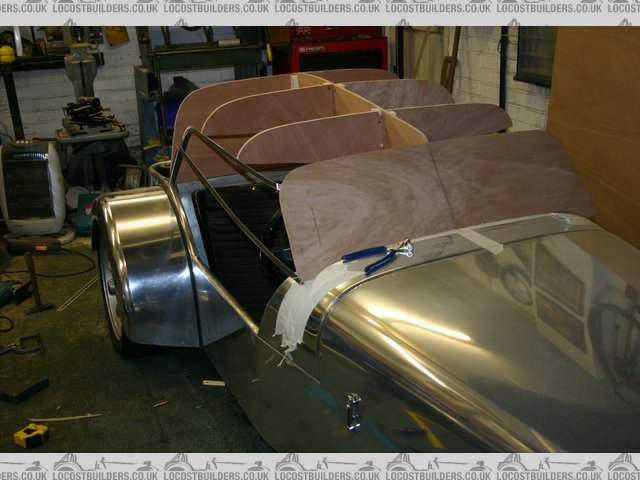640x480 pixels.
Task: Click the yellow tape measure on the floor
Action: pos(31,435)
